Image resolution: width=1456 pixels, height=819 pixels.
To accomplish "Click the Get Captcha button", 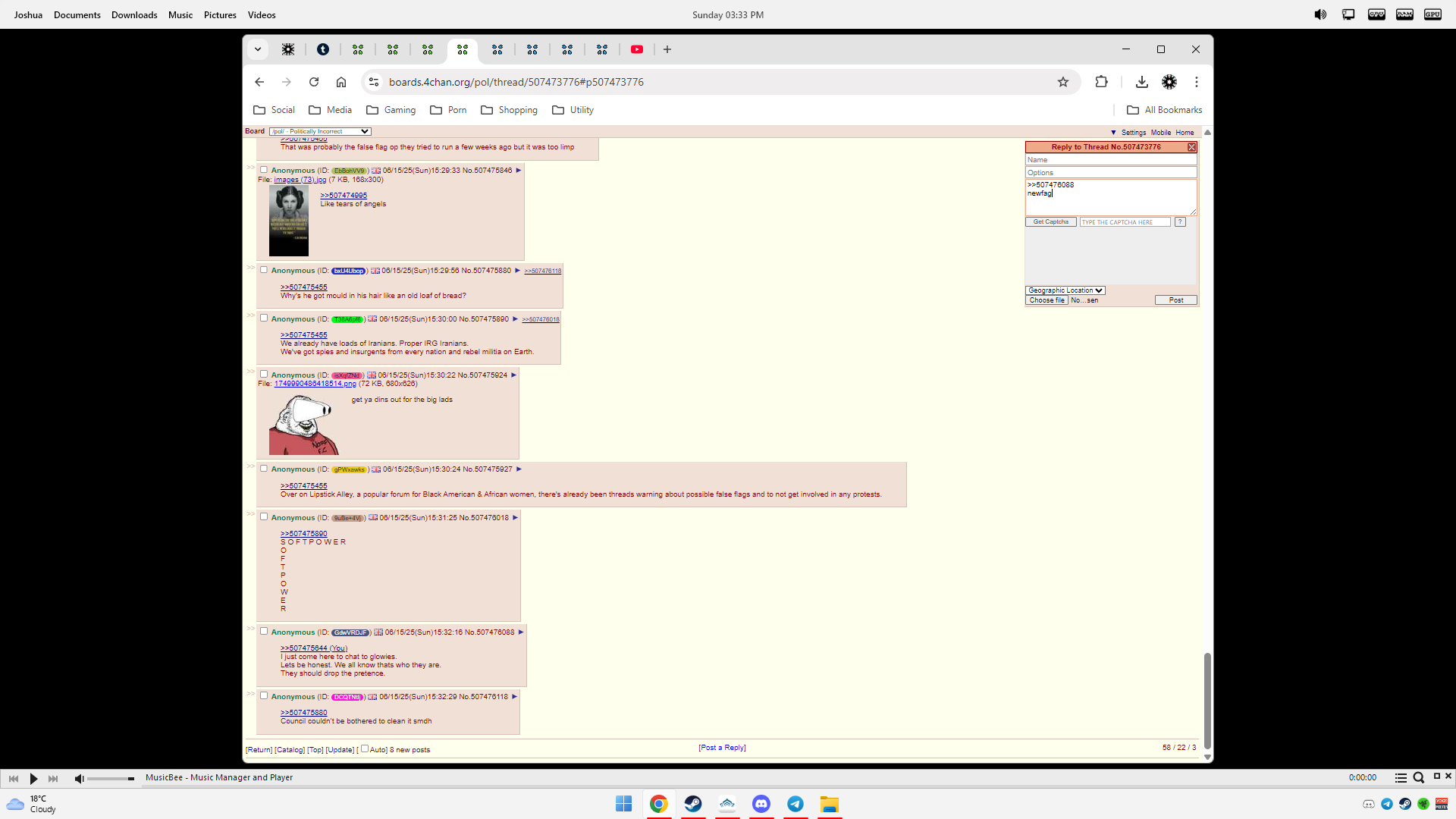I will pyautogui.click(x=1051, y=222).
